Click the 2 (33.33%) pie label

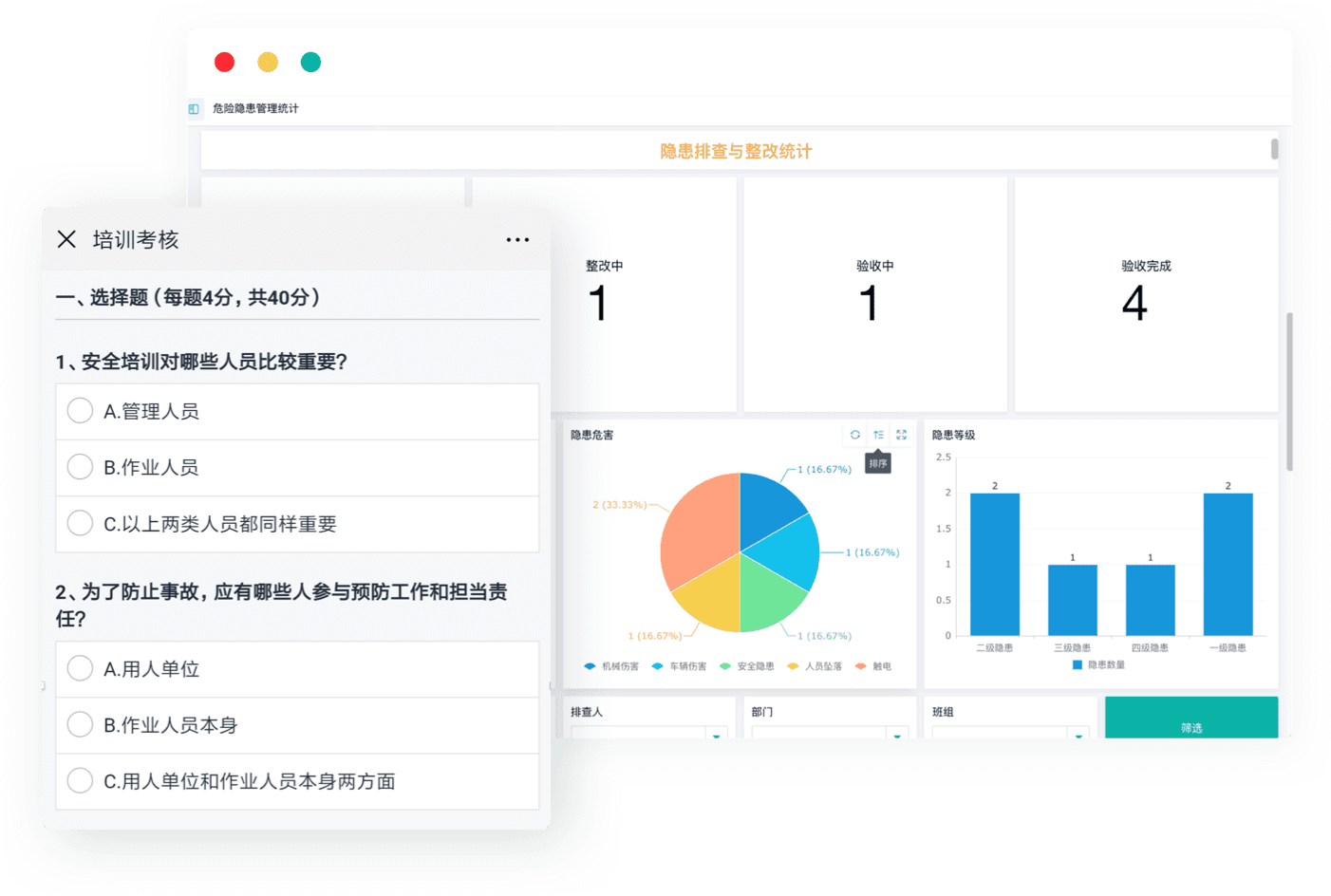click(x=619, y=505)
